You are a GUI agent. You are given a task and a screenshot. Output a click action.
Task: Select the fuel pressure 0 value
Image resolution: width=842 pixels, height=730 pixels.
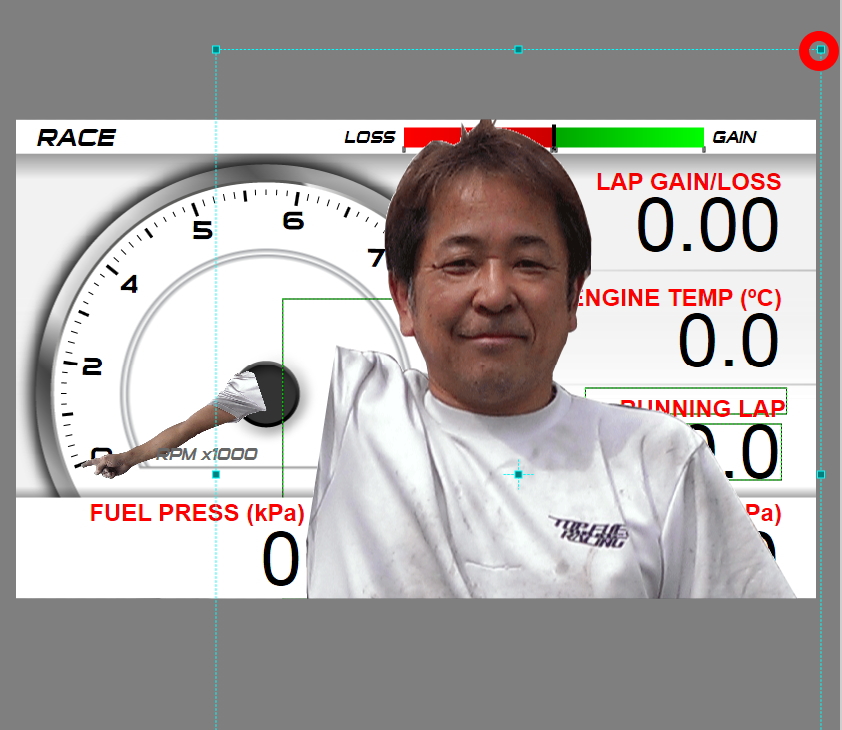[x=280, y=559]
